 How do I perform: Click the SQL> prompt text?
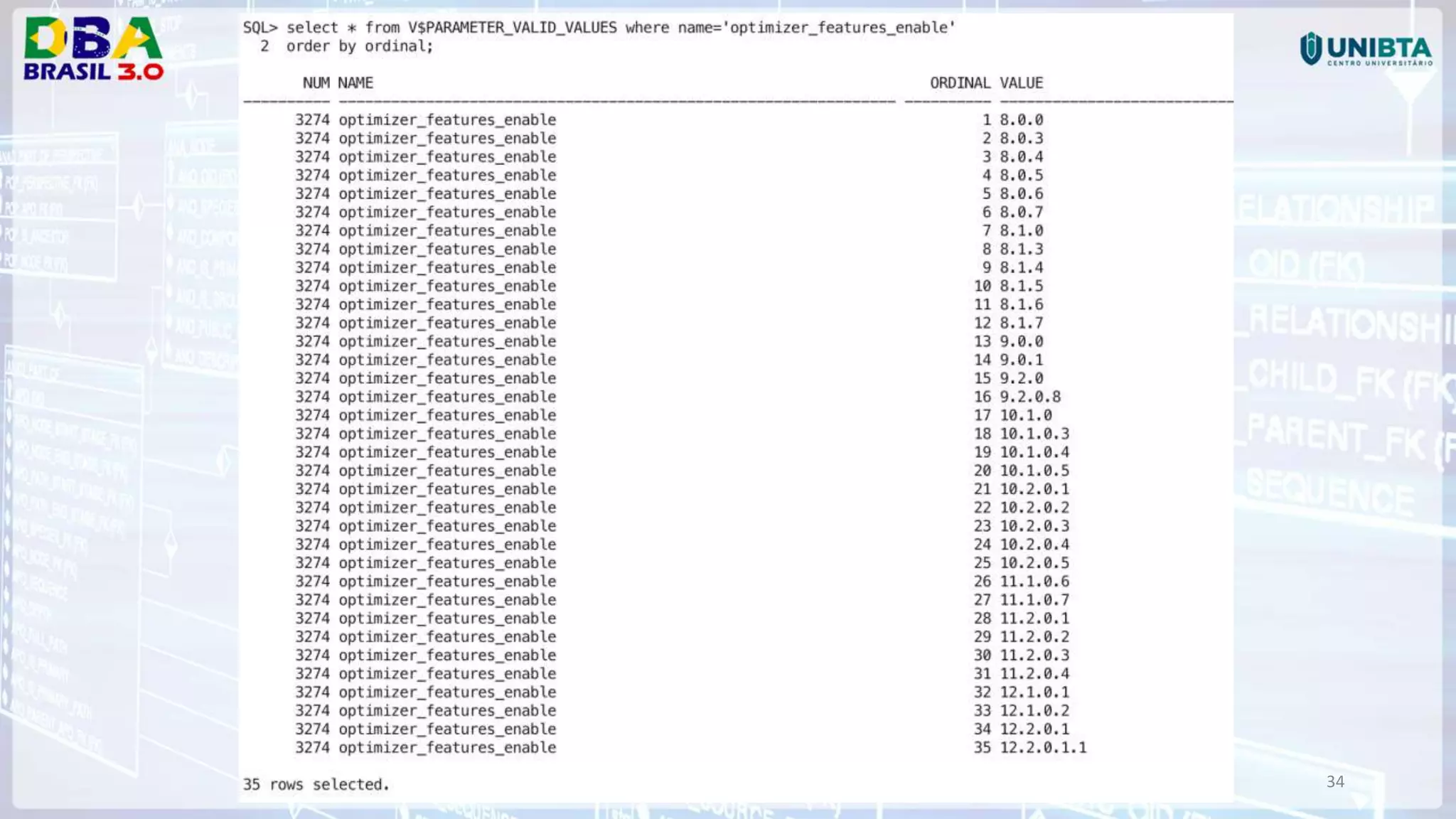tap(260, 28)
